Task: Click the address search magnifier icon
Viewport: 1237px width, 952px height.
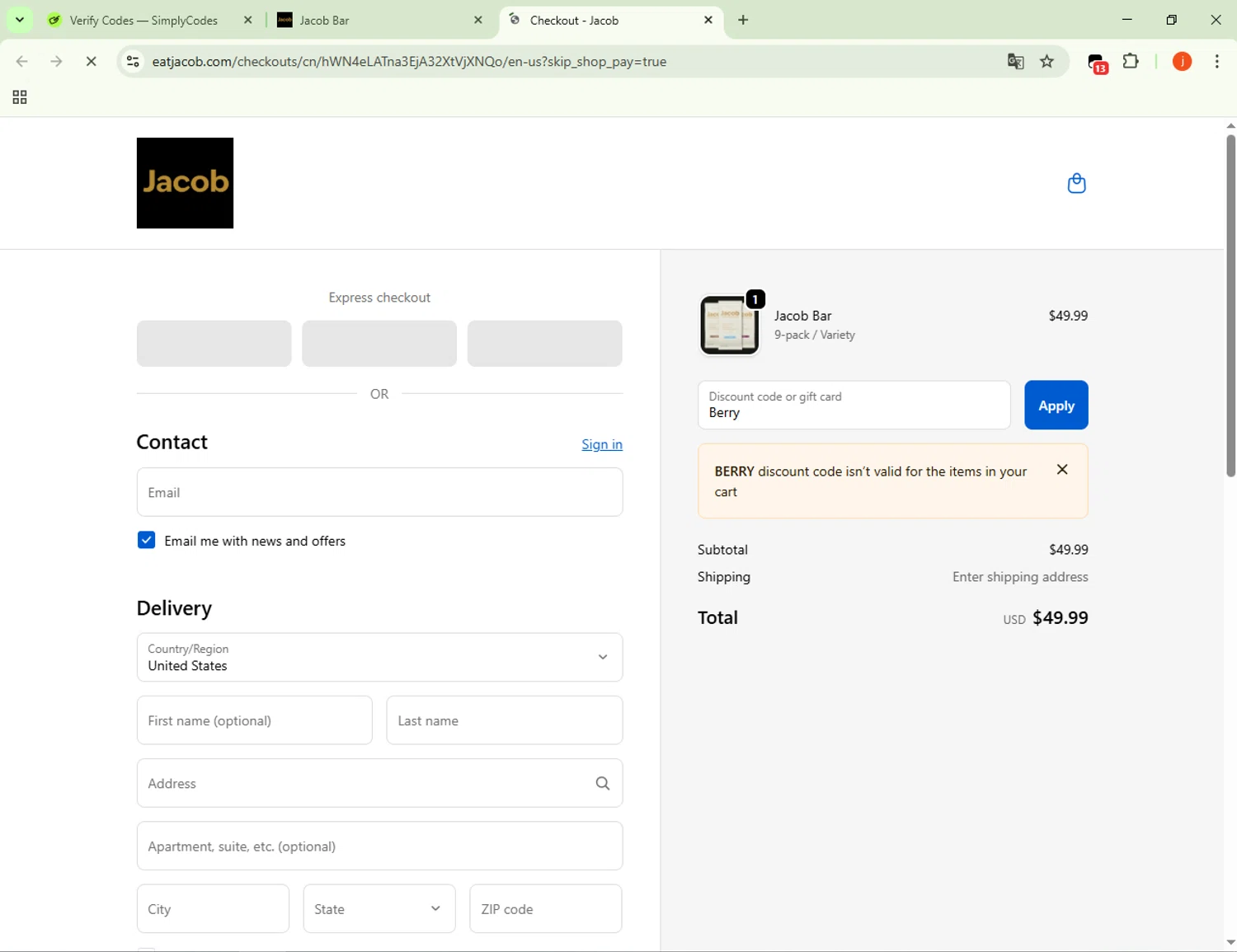Action: [603, 783]
